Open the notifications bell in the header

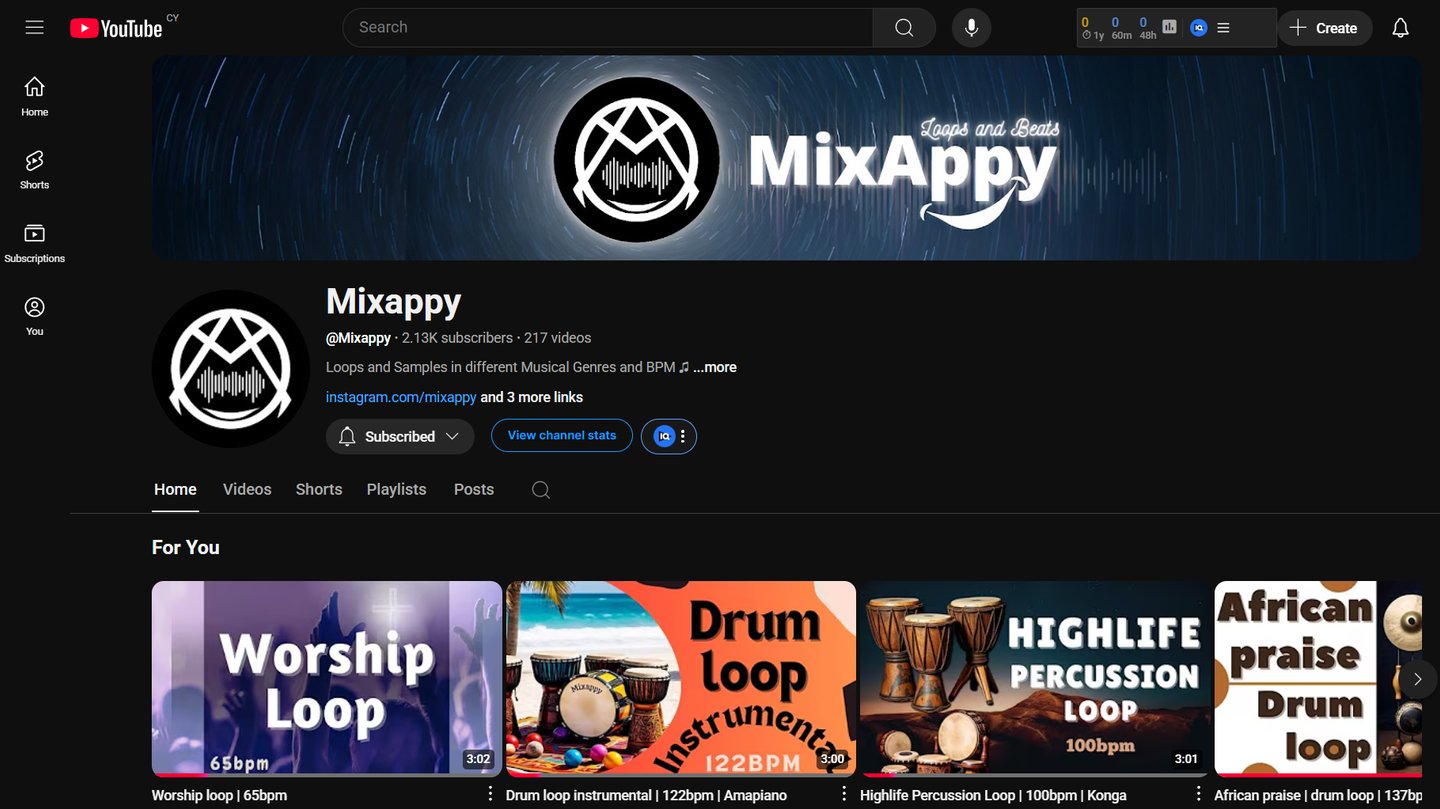tap(1400, 28)
